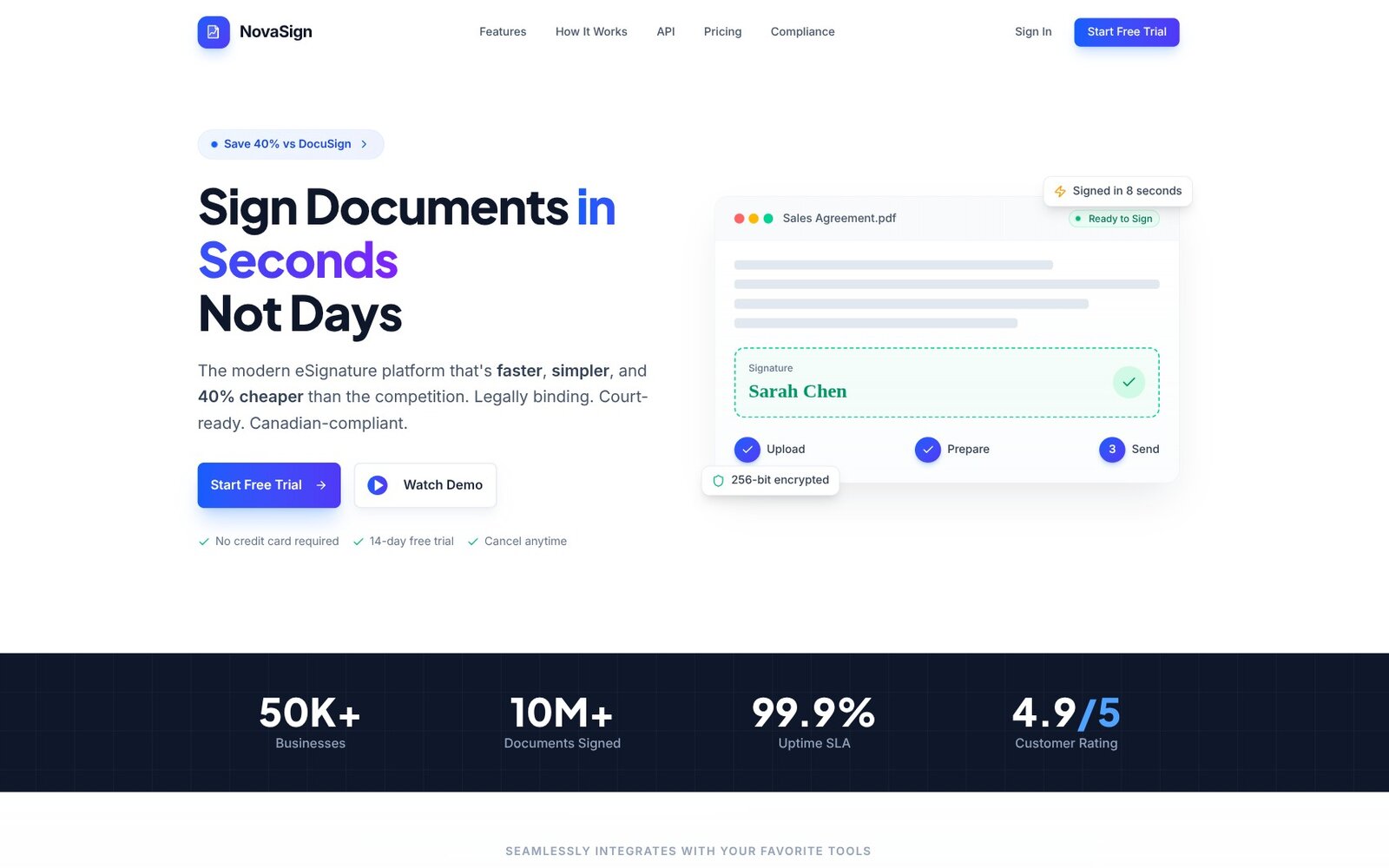1389x868 pixels.
Task: Click the NovaSign brand name
Action: point(275,32)
